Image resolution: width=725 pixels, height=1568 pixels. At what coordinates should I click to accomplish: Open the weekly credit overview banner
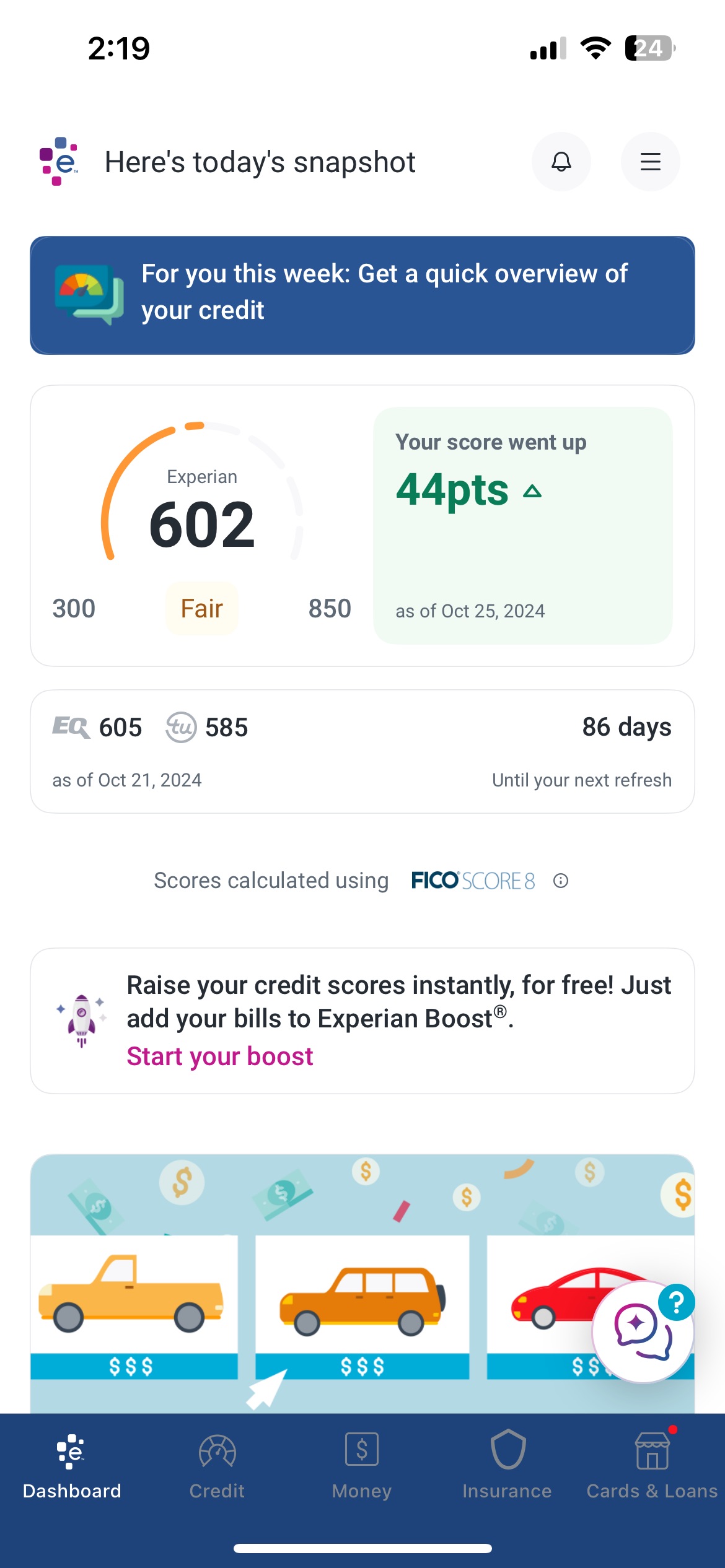click(362, 295)
